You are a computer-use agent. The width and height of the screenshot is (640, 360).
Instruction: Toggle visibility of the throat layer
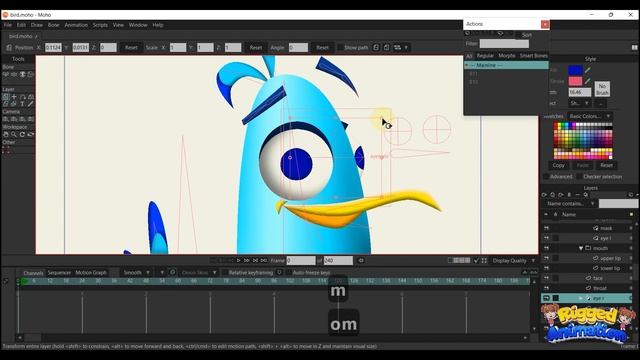(x=546, y=288)
